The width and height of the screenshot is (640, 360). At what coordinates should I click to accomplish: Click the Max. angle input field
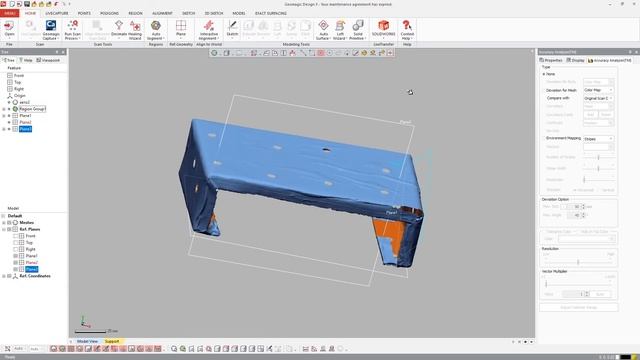[573, 215]
